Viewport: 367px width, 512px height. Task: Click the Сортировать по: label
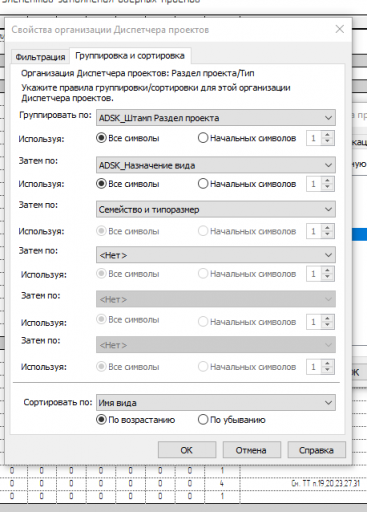pos(58,402)
